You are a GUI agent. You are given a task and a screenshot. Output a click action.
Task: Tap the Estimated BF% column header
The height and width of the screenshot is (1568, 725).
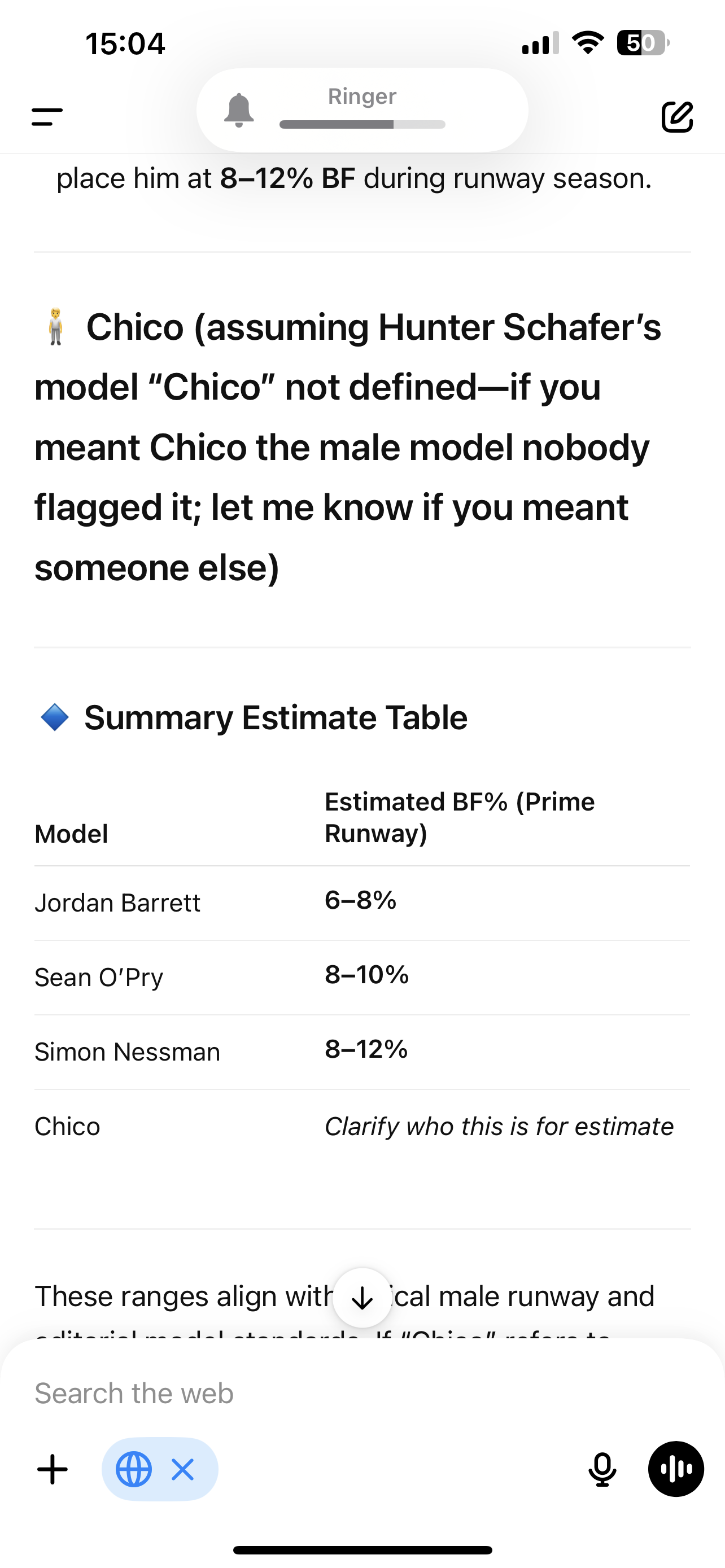[x=460, y=817]
